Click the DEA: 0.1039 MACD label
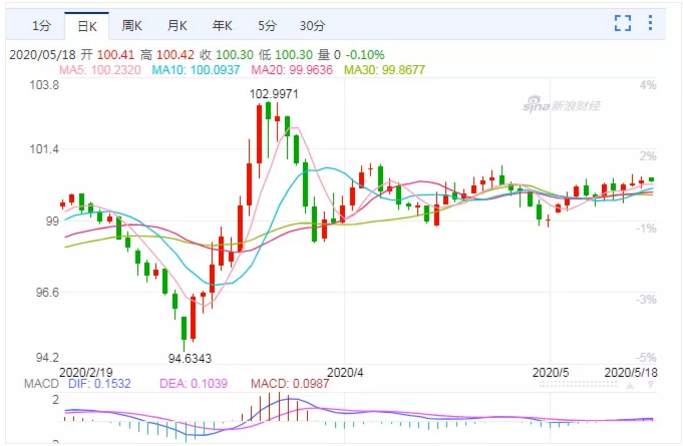683x446 pixels. pos(193,384)
